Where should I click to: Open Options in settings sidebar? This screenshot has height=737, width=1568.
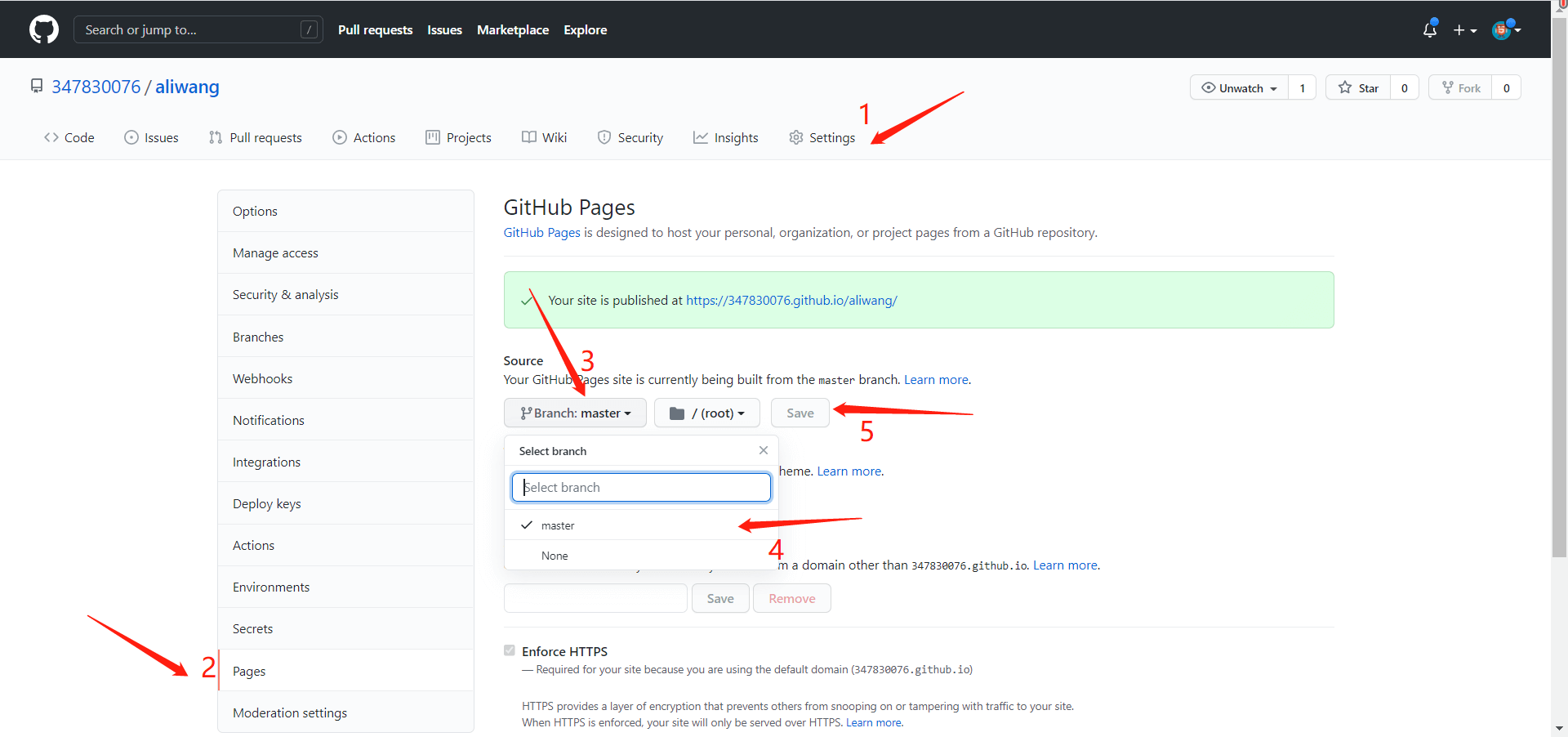click(x=346, y=211)
